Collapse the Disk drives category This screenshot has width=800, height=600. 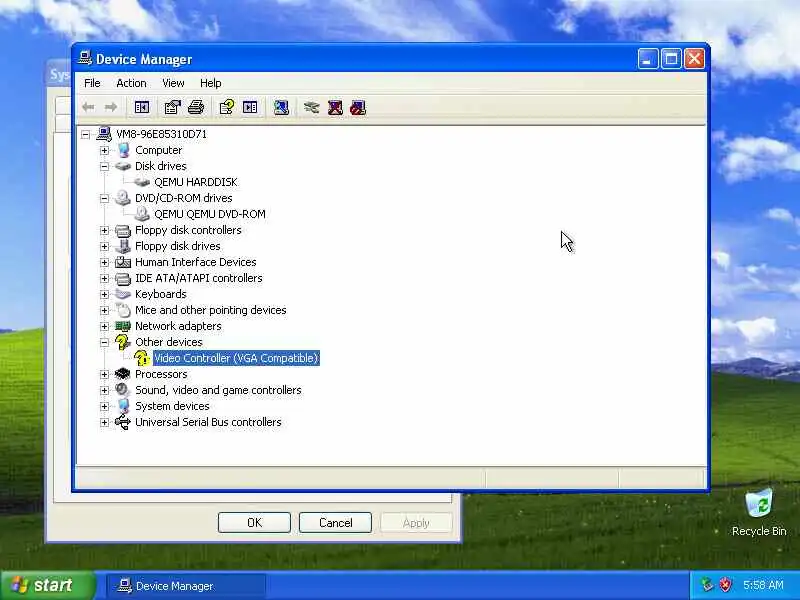point(105,166)
